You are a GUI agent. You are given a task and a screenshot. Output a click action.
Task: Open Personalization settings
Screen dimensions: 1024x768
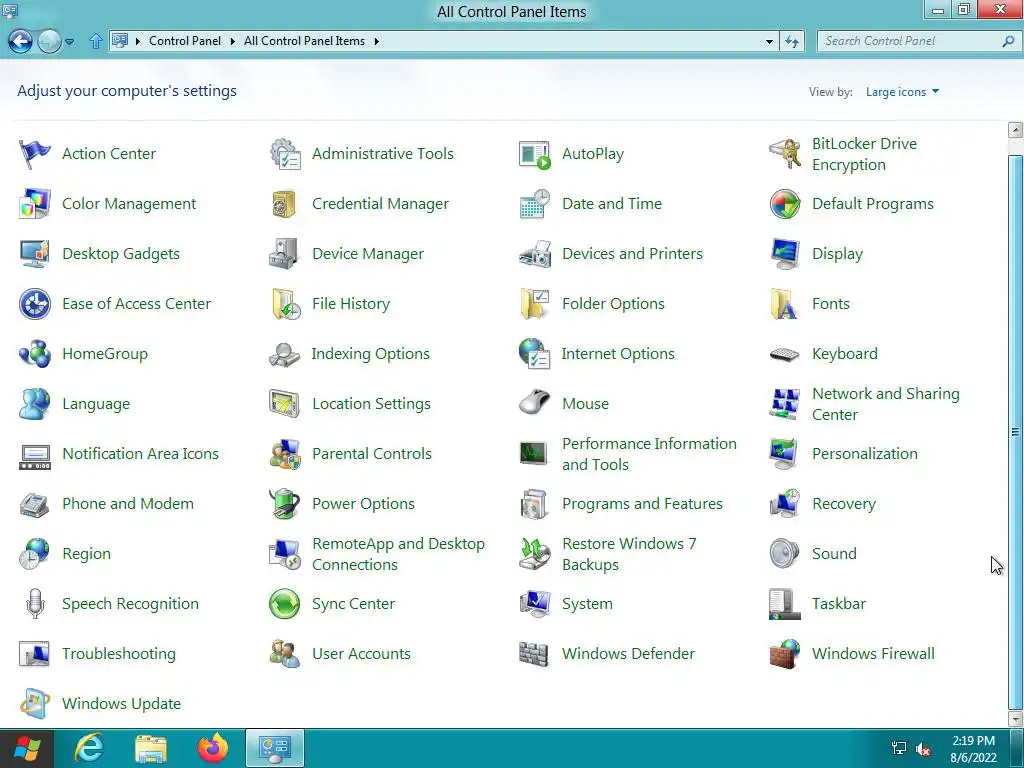(865, 454)
